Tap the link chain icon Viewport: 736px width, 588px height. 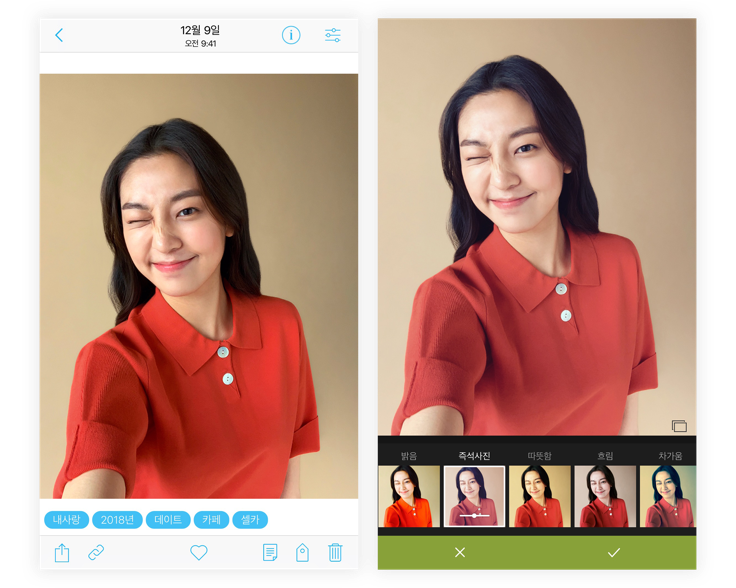[x=96, y=552]
